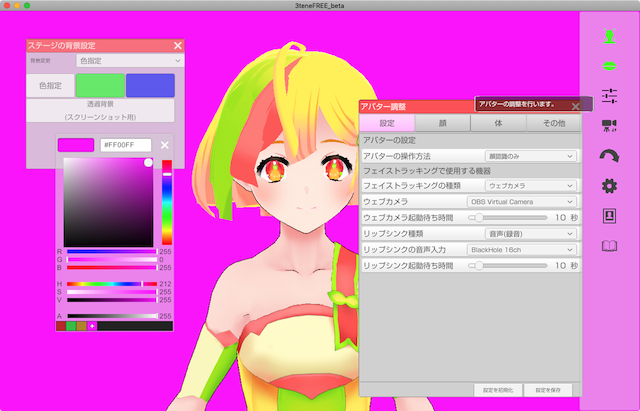The image size is (640, 411).
Task: Click the 透過背景 (スクリーンショット用) button
Action: [100, 111]
